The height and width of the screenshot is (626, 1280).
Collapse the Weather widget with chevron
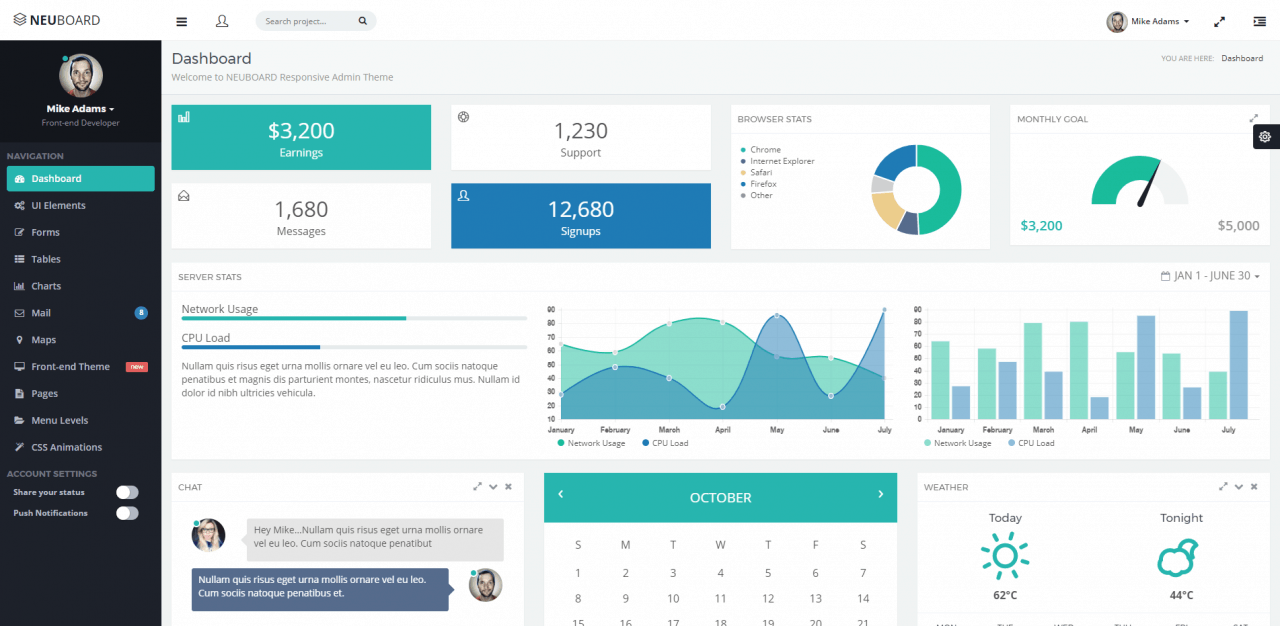[1239, 487]
